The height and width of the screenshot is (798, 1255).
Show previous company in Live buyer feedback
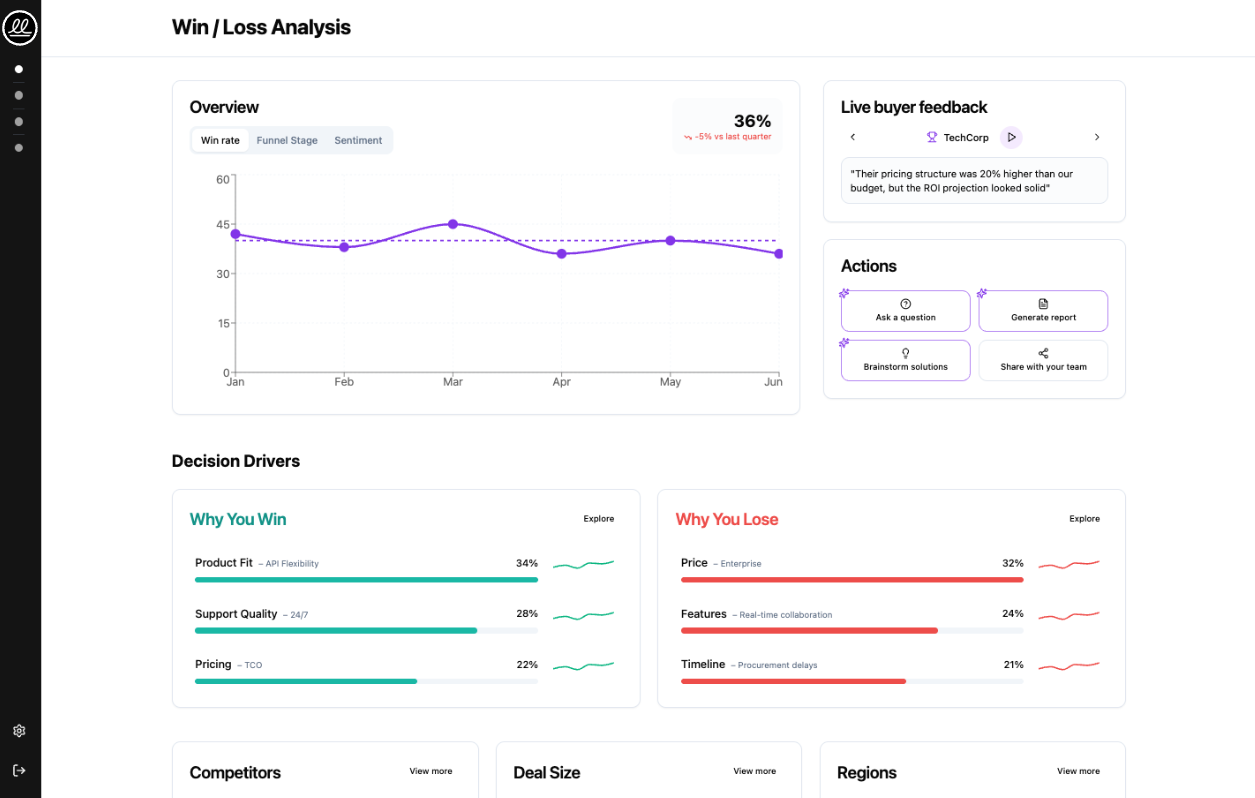point(852,137)
